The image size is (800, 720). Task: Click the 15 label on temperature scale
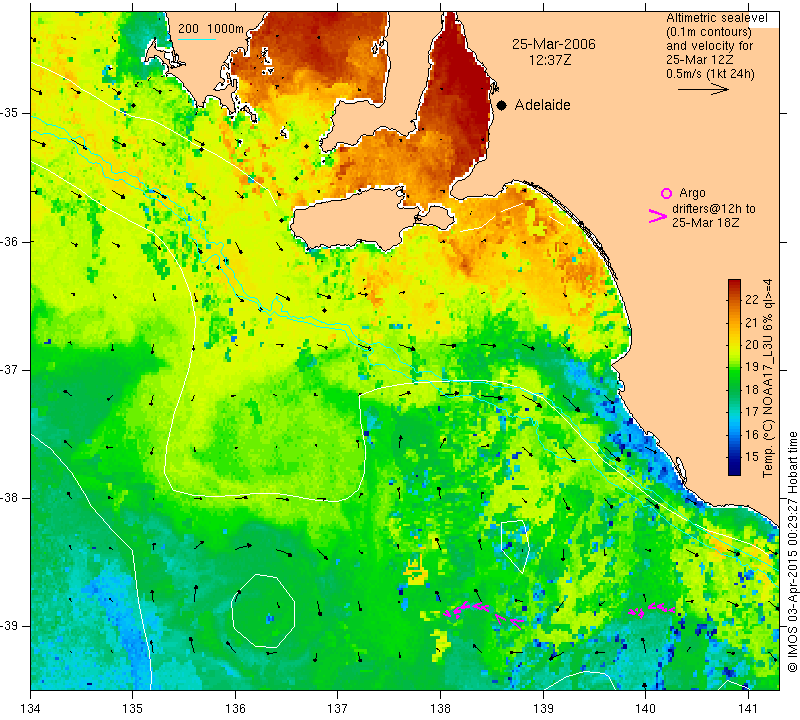[752, 457]
